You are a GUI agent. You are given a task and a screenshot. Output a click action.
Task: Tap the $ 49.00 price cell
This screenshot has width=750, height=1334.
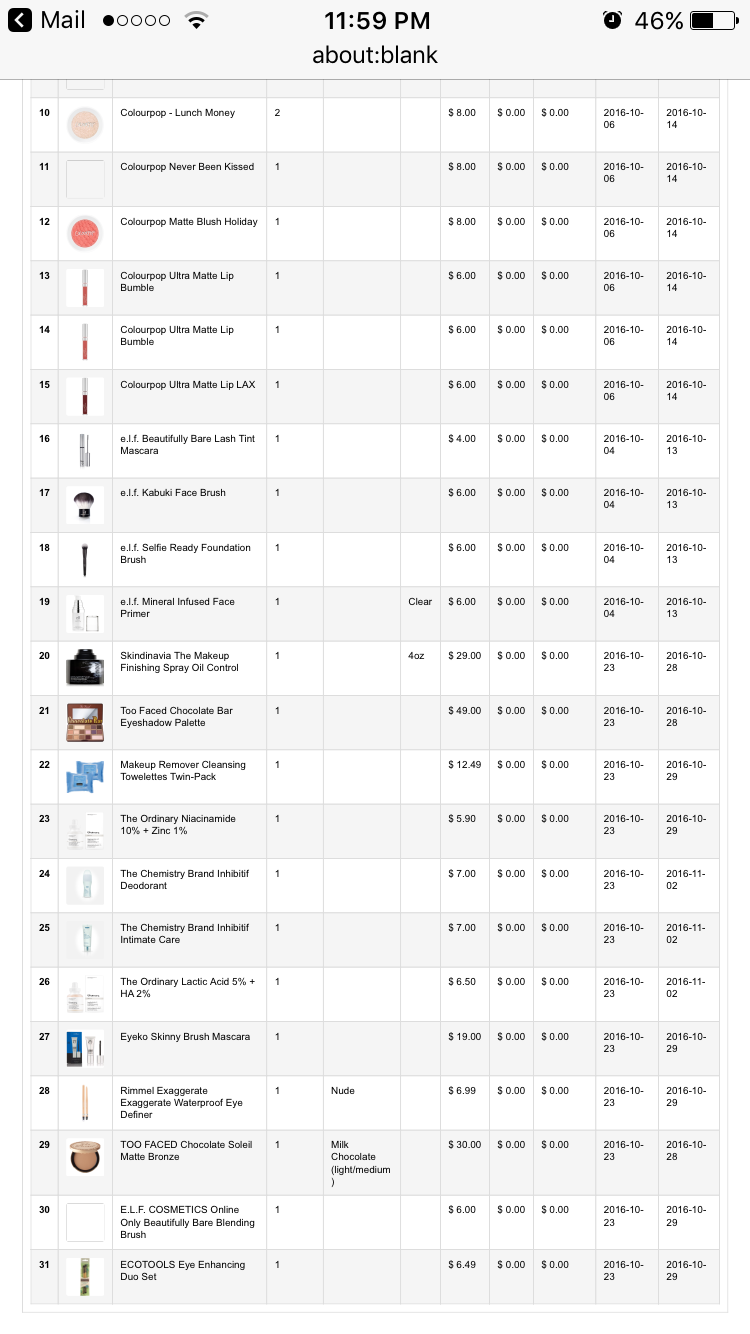[465, 722]
